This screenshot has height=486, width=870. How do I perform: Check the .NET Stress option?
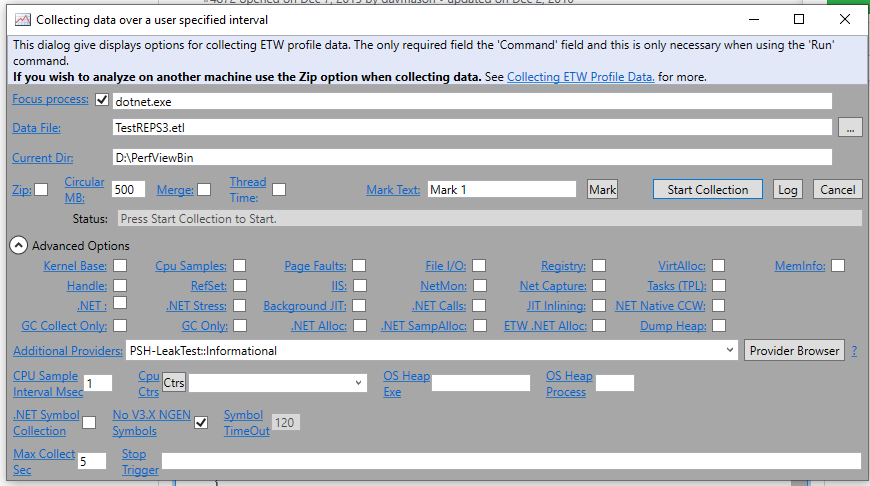[240, 306]
